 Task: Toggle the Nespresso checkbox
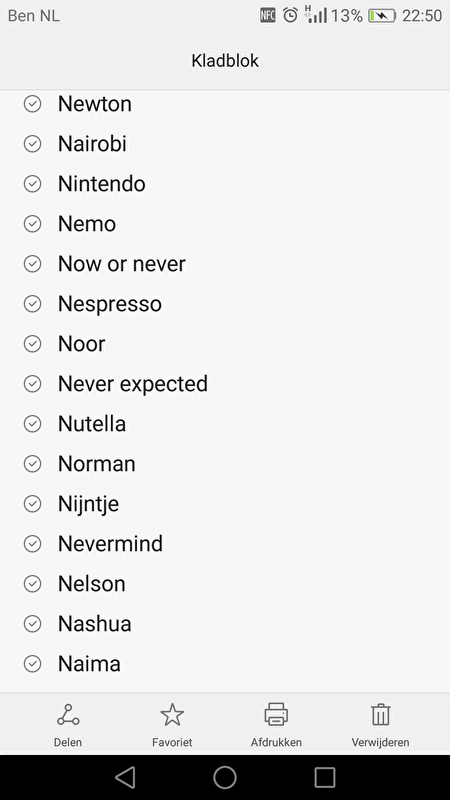point(33,304)
